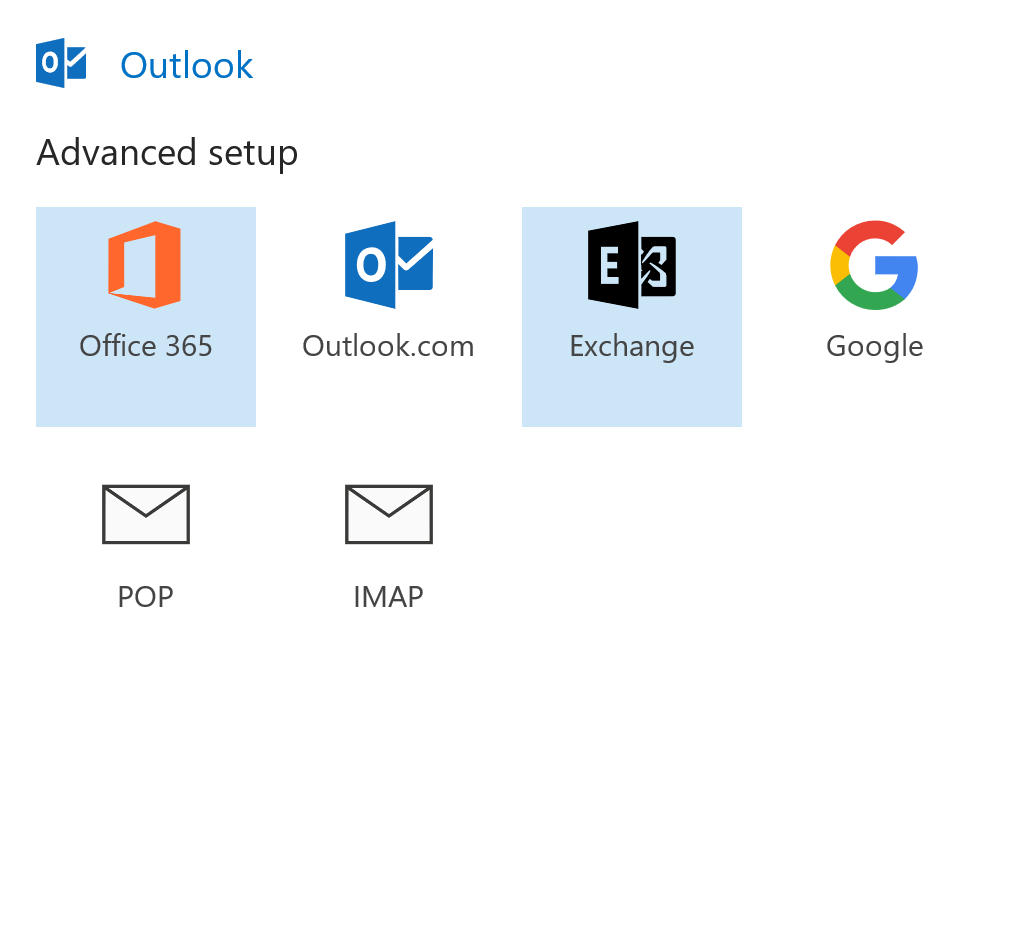
Task: Click the Outlook logo in the header
Action: coord(60,62)
